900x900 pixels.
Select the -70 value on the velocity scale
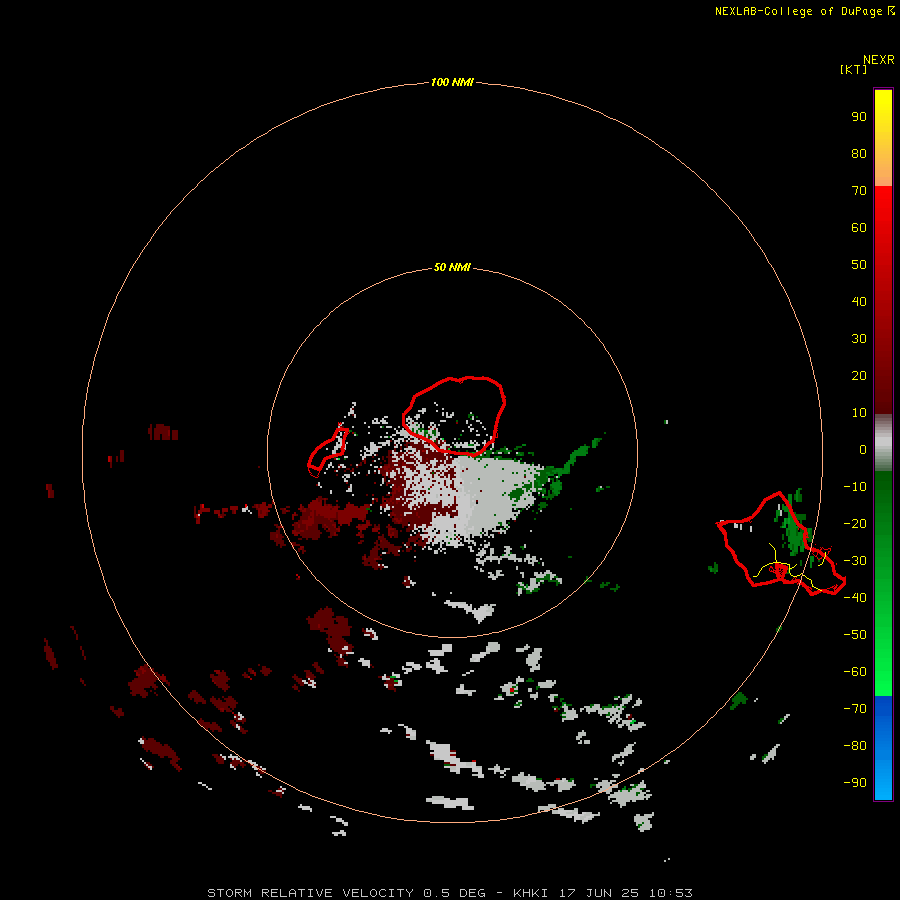(x=855, y=708)
